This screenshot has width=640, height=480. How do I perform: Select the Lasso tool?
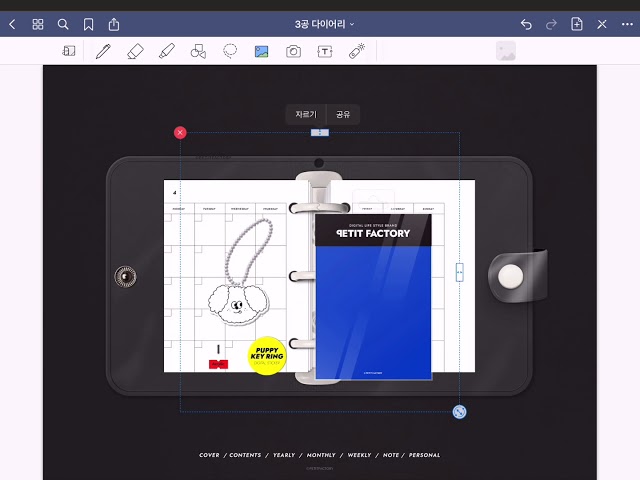(230, 51)
